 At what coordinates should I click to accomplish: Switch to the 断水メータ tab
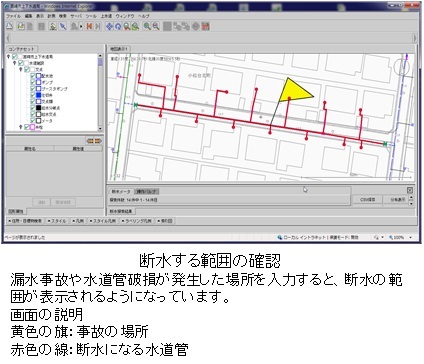tap(121, 191)
